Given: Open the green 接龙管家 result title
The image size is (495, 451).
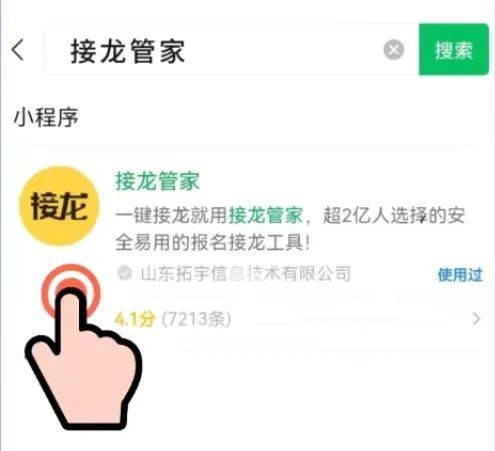Looking at the screenshot, I should point(157,181).
